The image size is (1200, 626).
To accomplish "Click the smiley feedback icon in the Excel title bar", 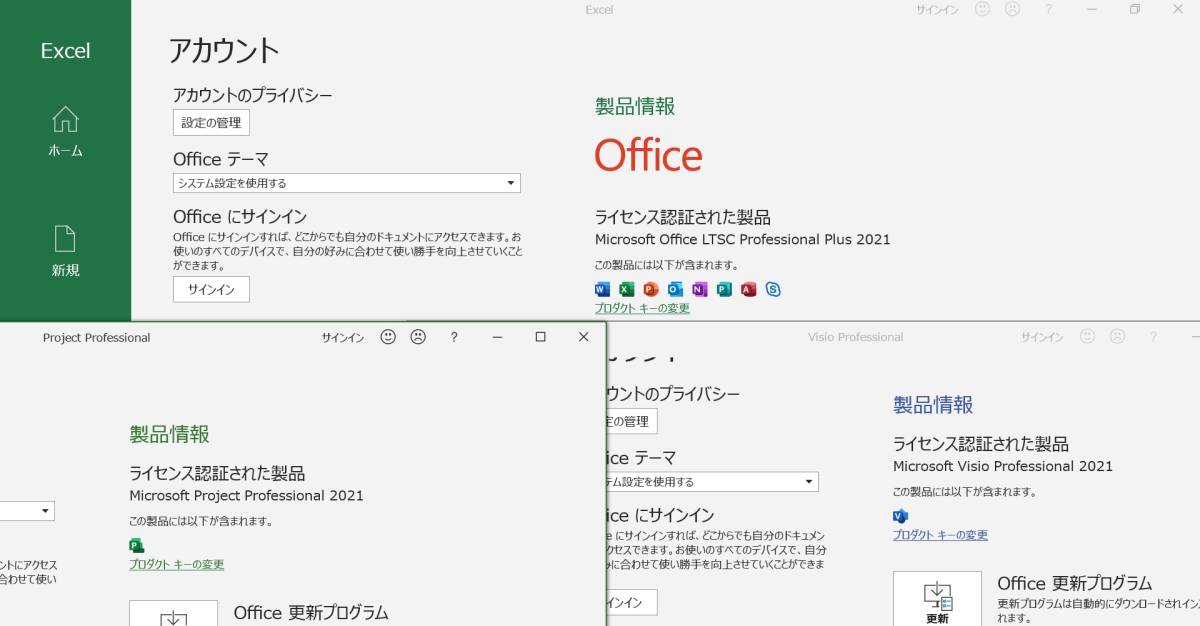I will click(982, 9).
